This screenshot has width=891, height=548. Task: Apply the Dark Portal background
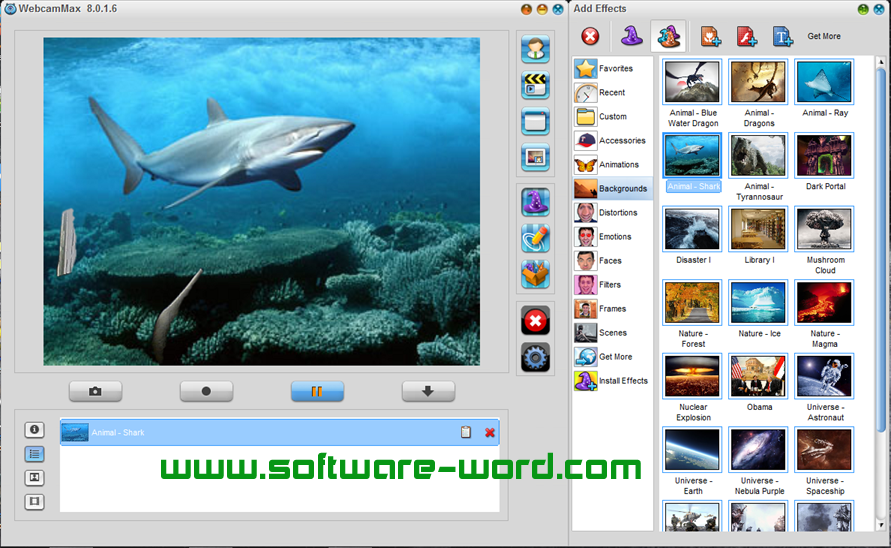coord(824,155)
